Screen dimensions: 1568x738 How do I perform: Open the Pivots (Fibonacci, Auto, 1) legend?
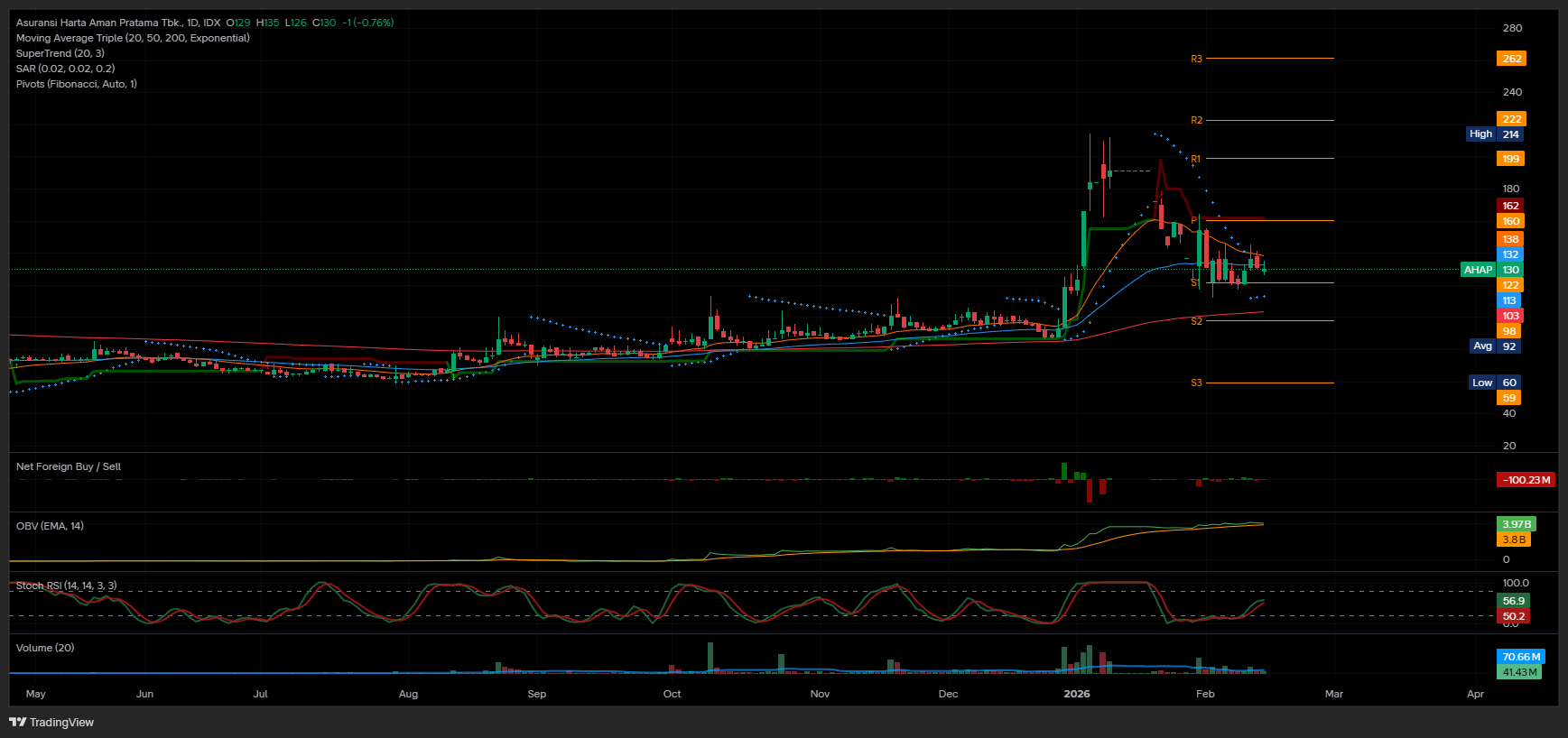(x=77, y=84)
